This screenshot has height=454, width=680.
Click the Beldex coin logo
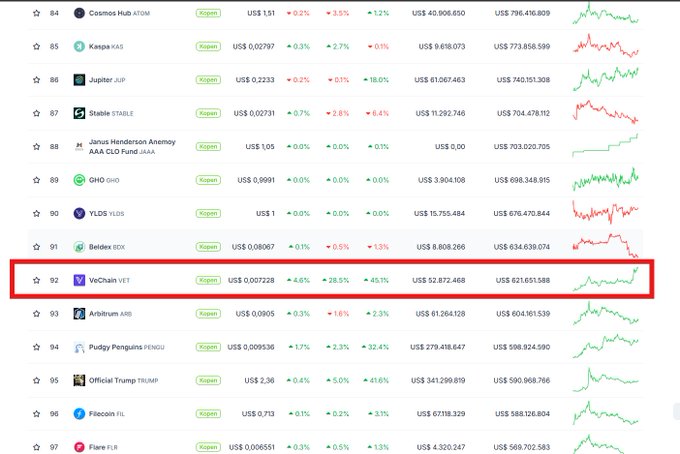(79, 247)
